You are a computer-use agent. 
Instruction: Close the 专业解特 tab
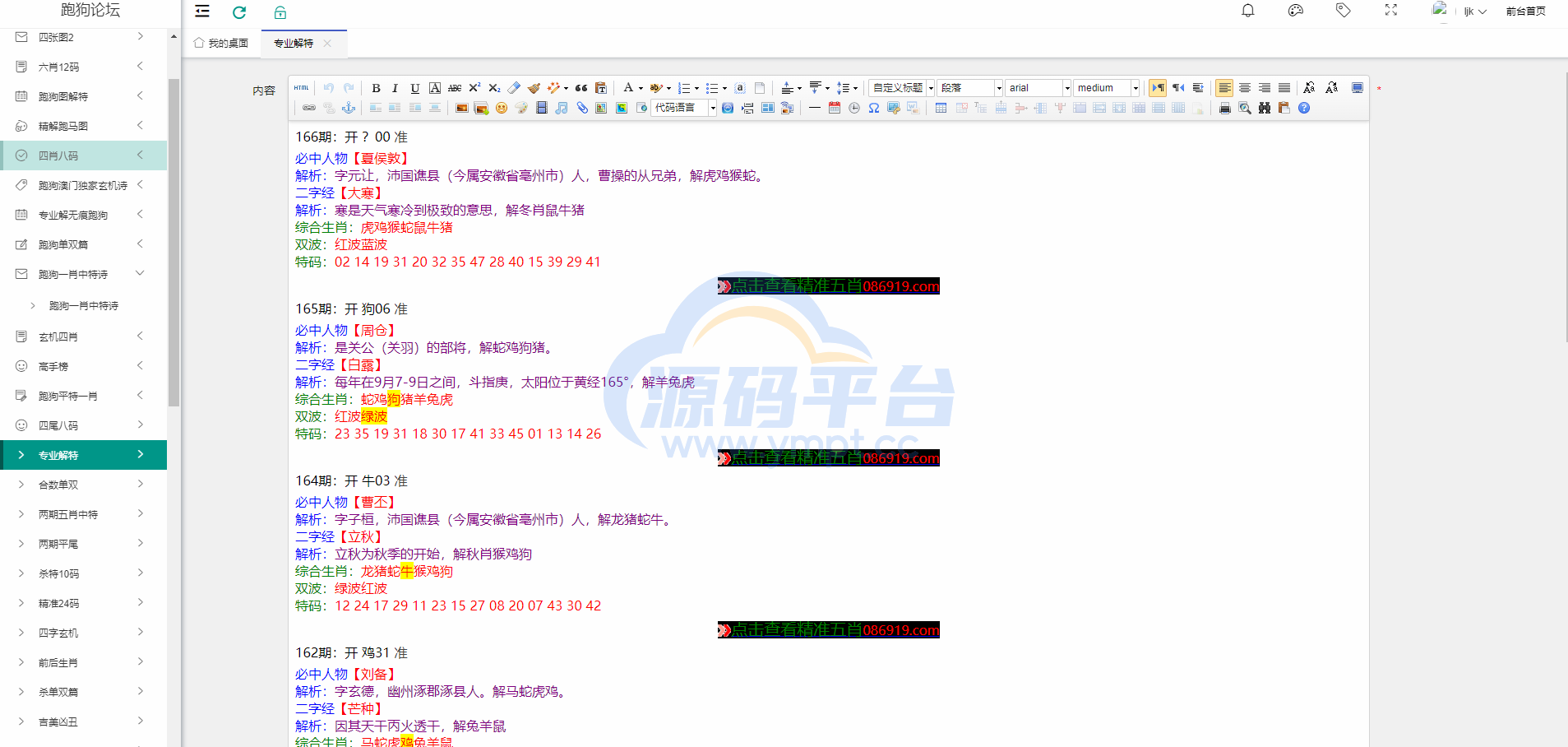coord(327,43)
